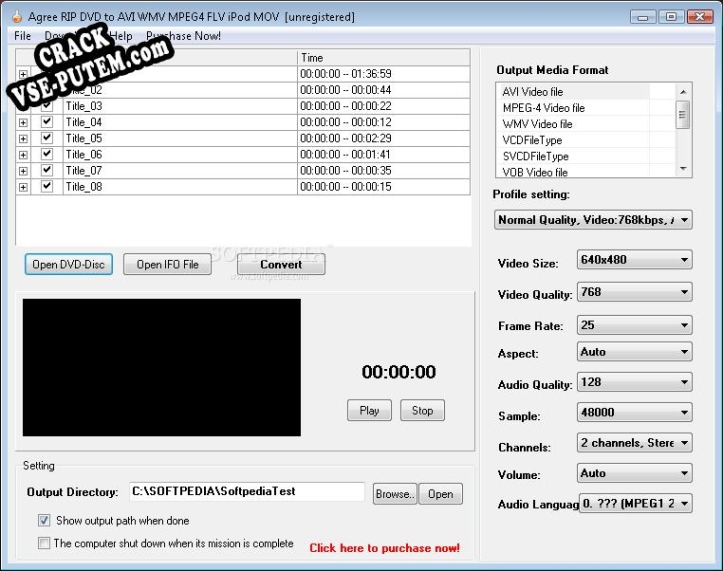Open the Volume dropdown
The height and width of the screenshot is (571, 723).
coord(634,473)
